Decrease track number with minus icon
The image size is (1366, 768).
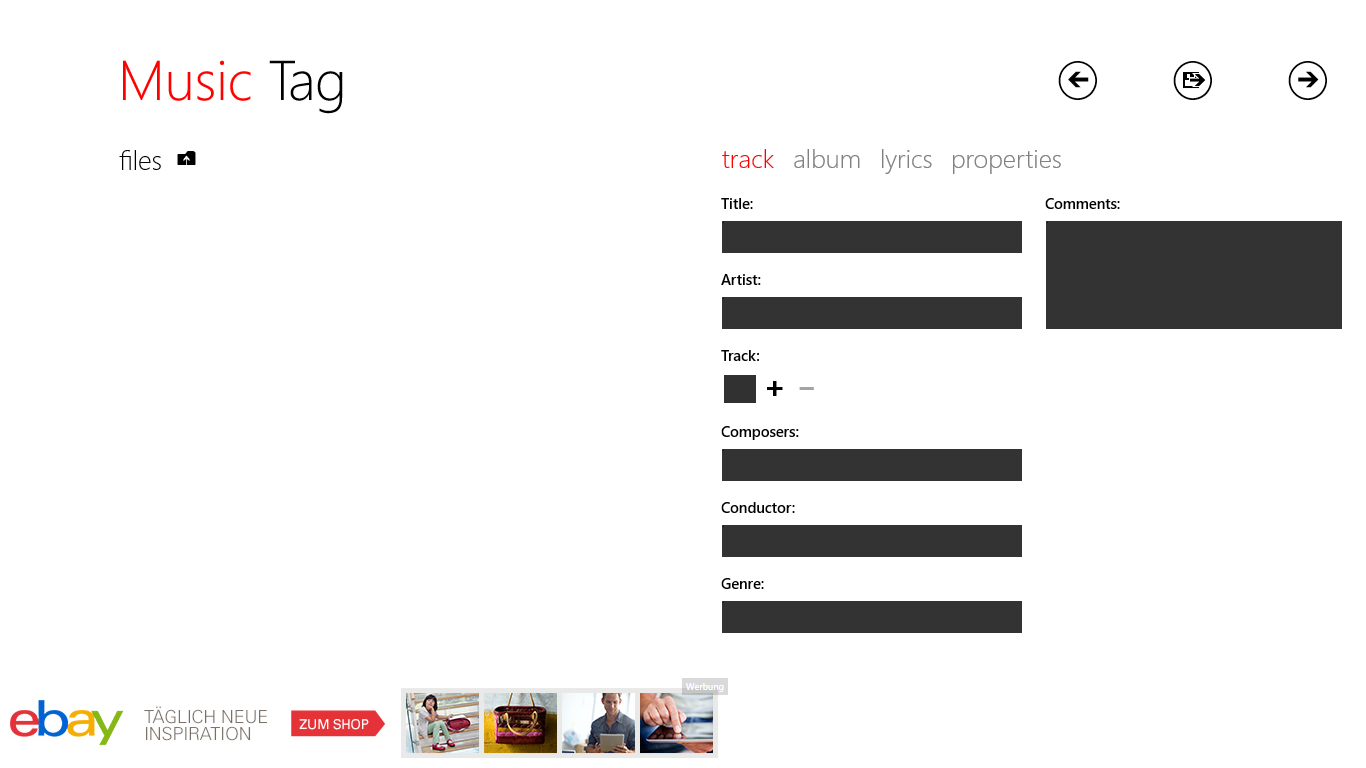(x=807, y=389)
